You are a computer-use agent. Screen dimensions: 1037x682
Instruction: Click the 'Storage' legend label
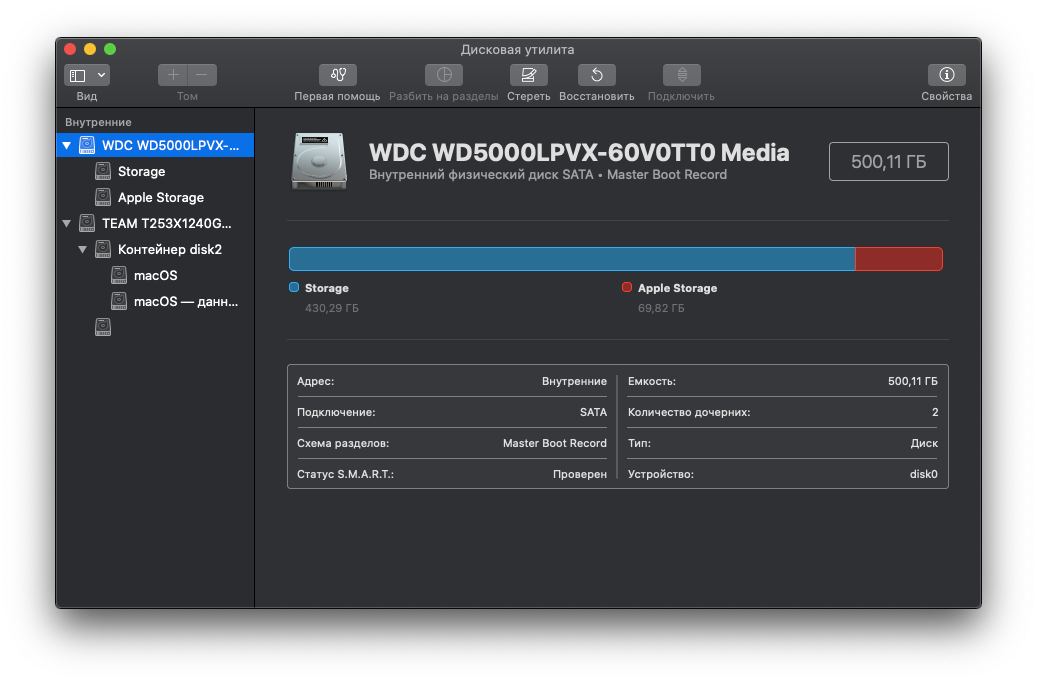coord(327,288)
